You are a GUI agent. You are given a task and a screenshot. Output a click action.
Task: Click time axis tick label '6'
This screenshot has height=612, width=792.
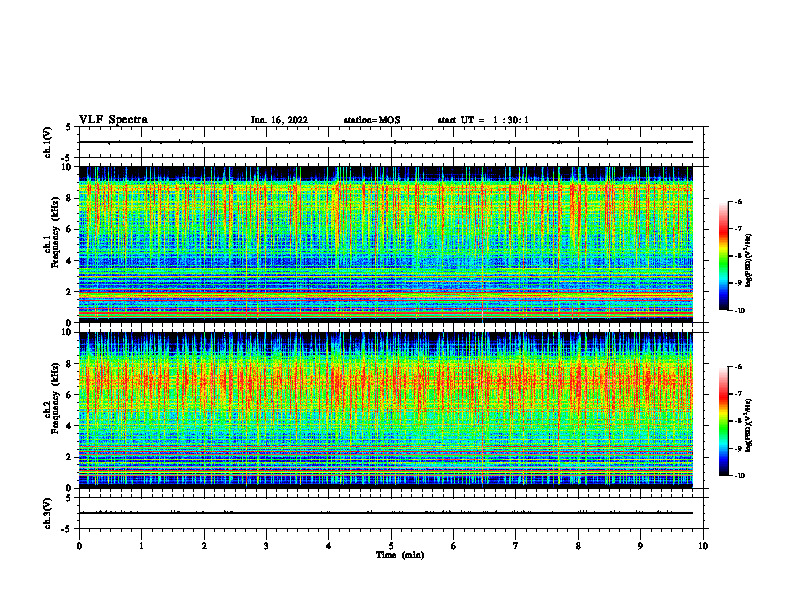tap(454, 546)
